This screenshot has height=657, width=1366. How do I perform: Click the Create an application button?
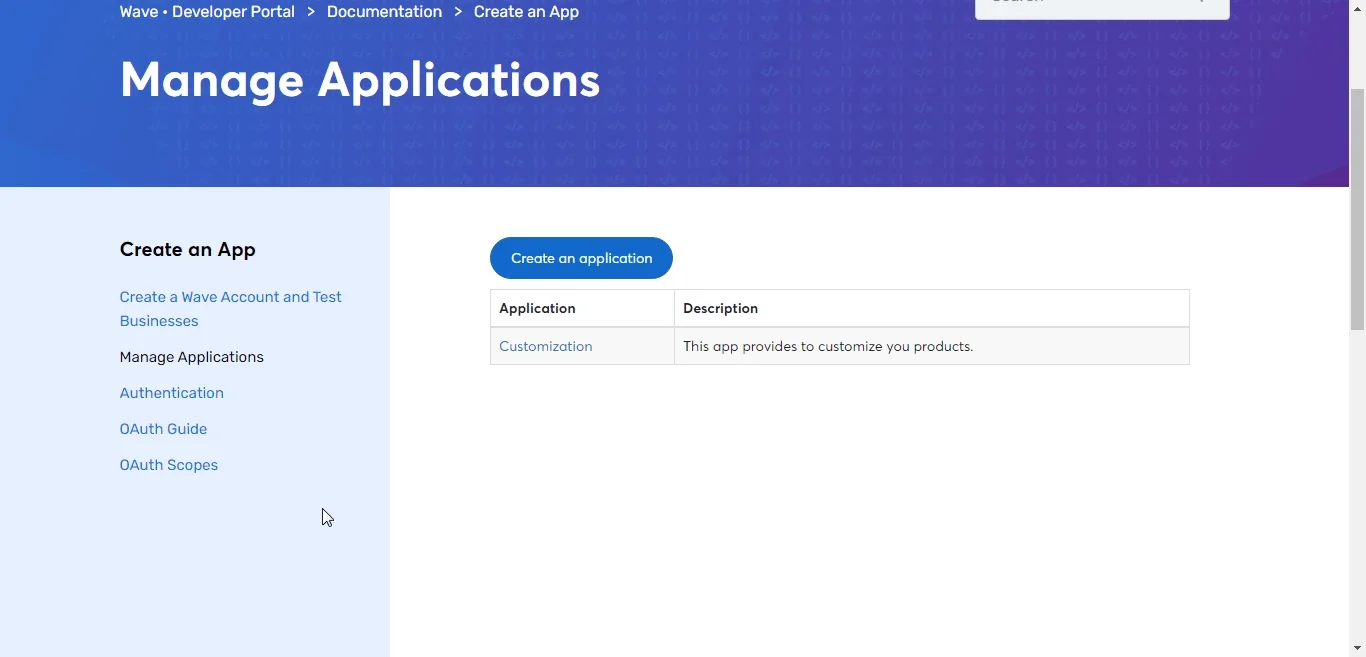click(581, 258)
